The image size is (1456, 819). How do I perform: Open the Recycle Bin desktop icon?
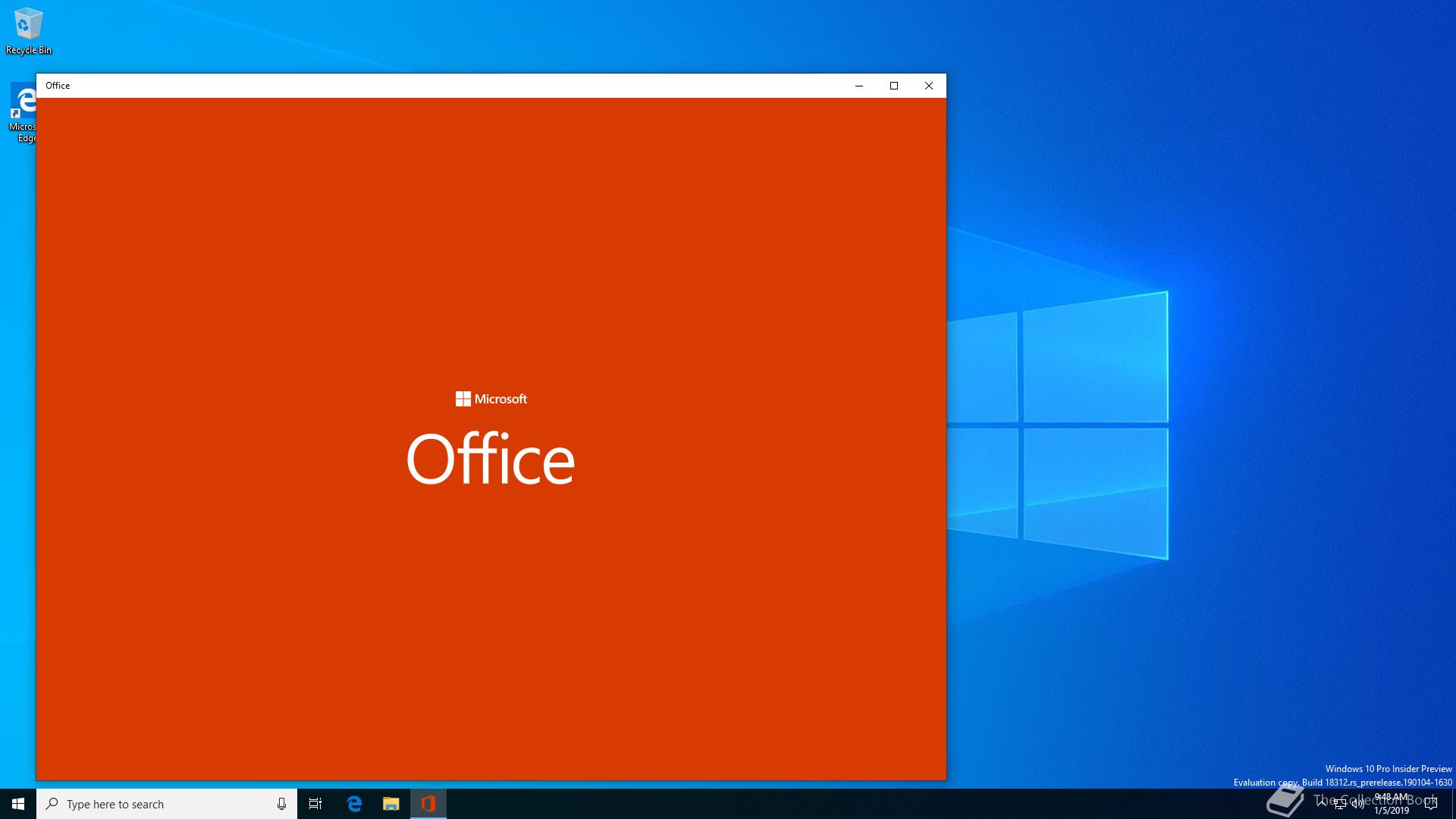pyautogui.click(x=29, y=31)
